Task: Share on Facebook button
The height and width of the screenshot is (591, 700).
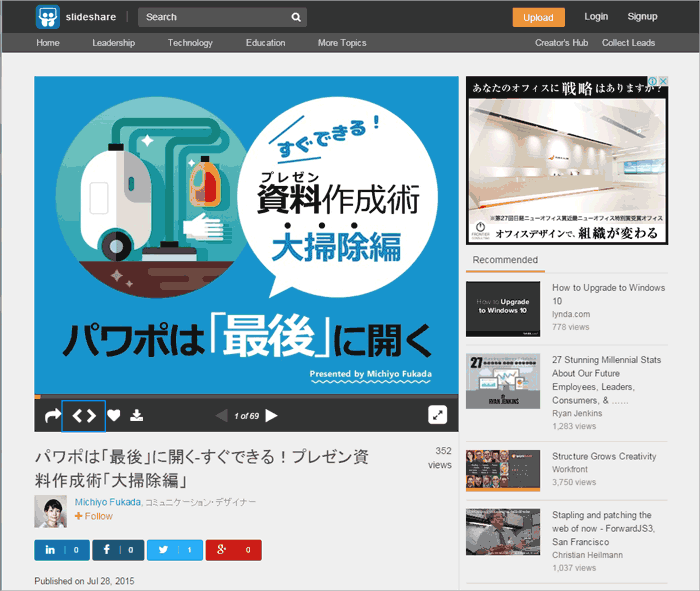Action: click(x=118, y=550)
